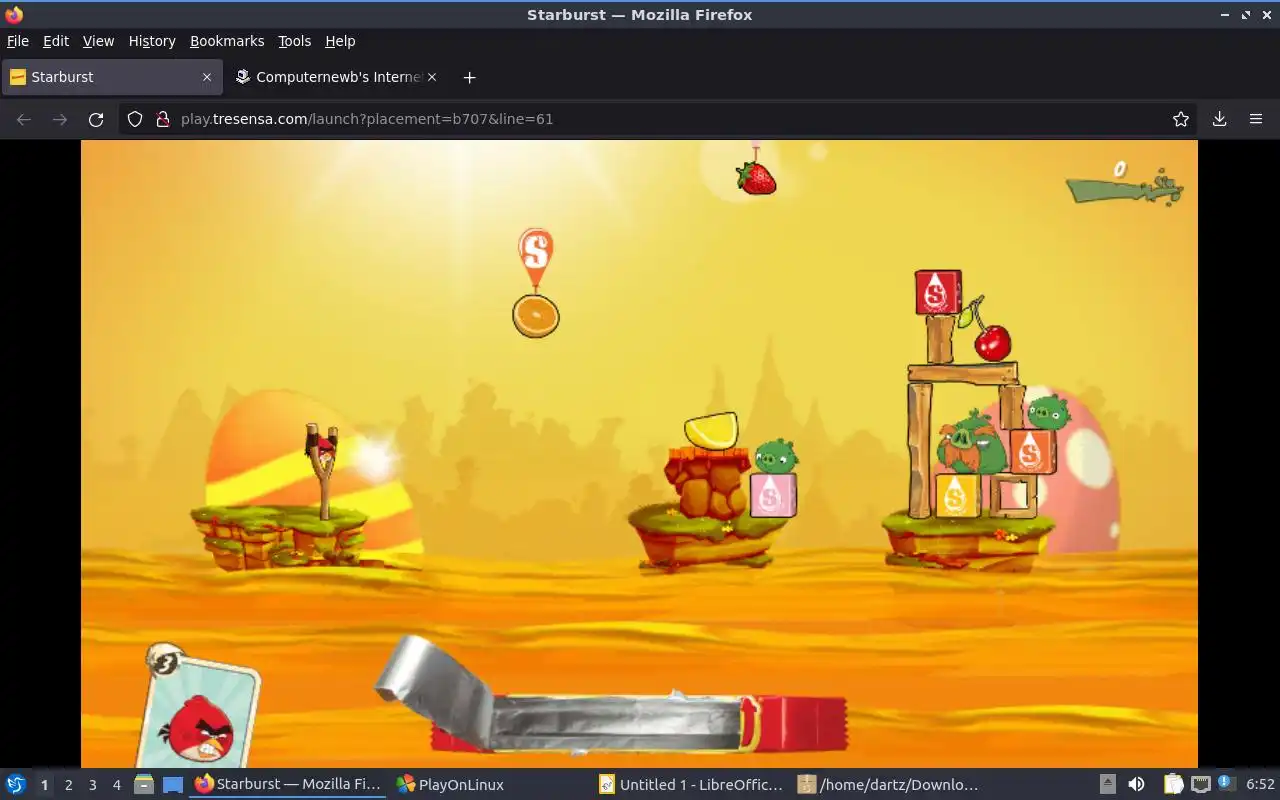Click the hollow wooden square block
Image resolution: width=1280 pixels, height=800 pixels.
[1013, 496]
